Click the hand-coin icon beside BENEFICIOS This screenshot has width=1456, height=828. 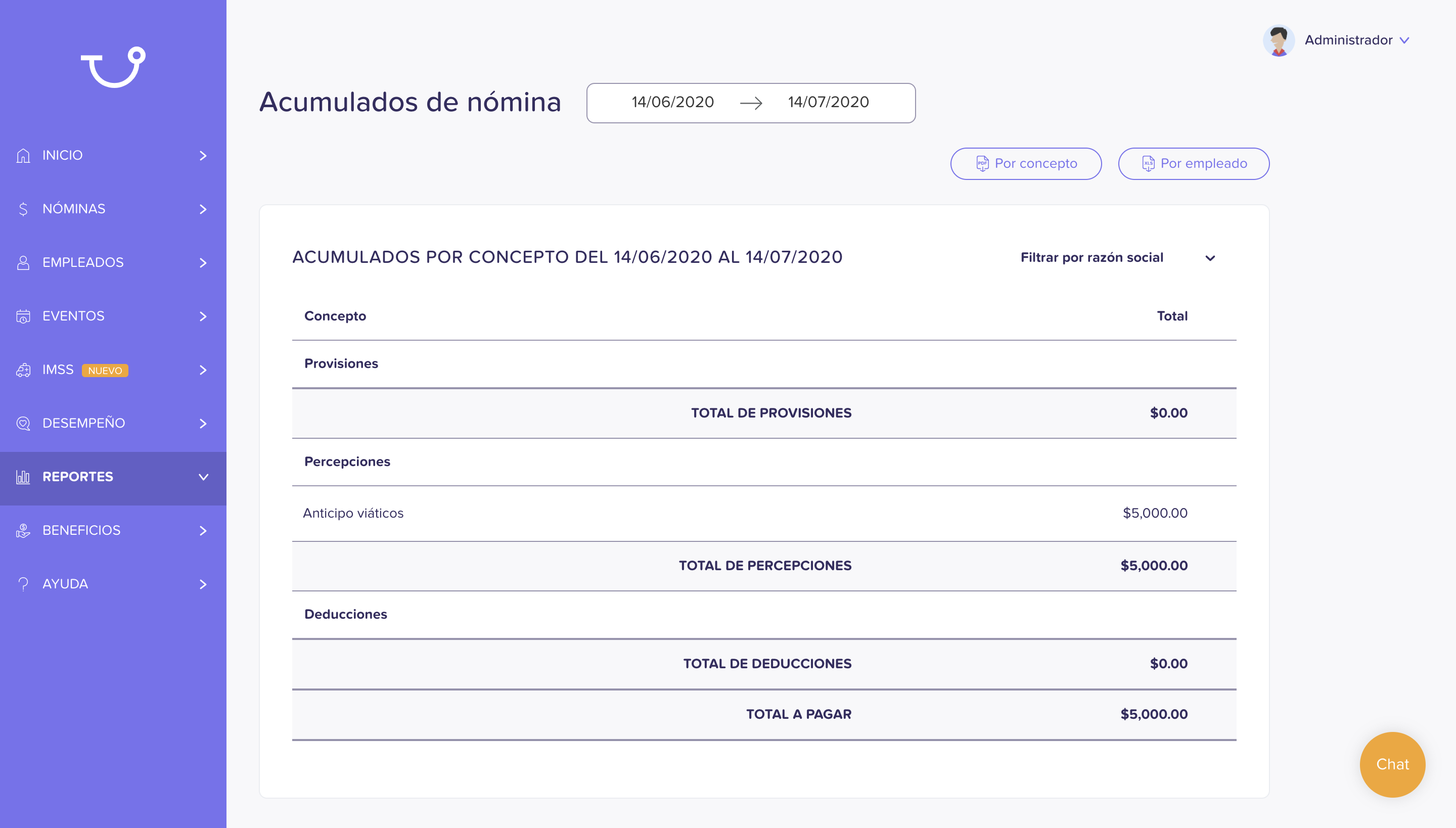pyautogui.click(x=23, y=530)
